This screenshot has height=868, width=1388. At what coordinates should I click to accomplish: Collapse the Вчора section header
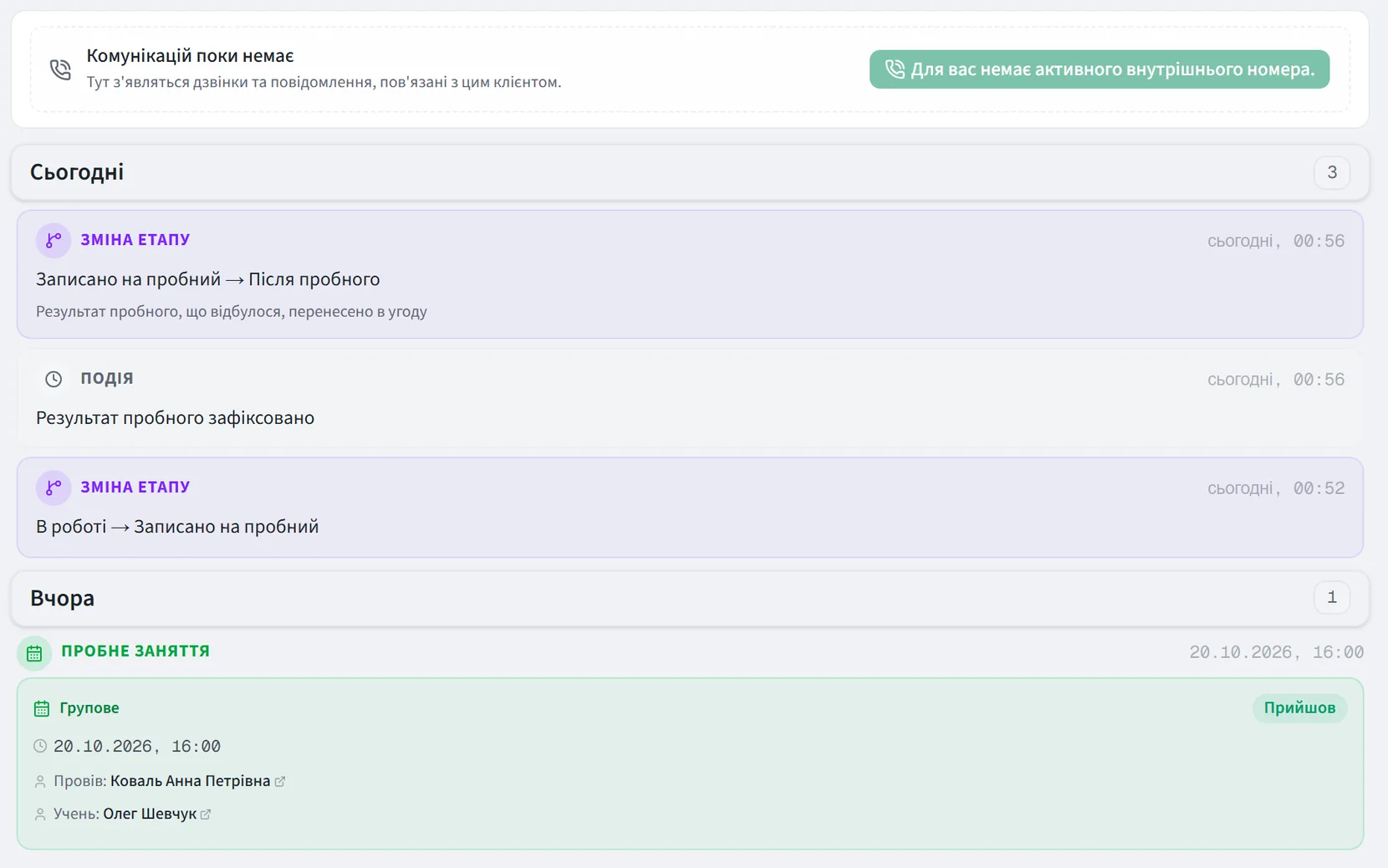click(690, 598)
